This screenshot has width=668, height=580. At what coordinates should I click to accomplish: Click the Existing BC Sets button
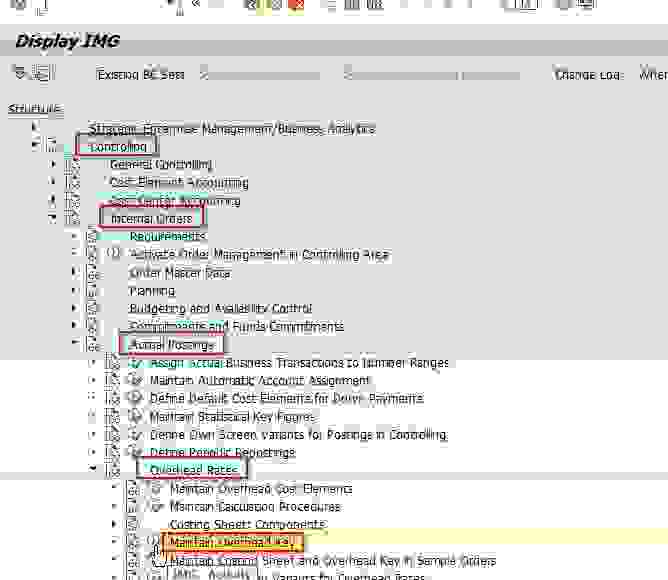(x=141, y=75)
